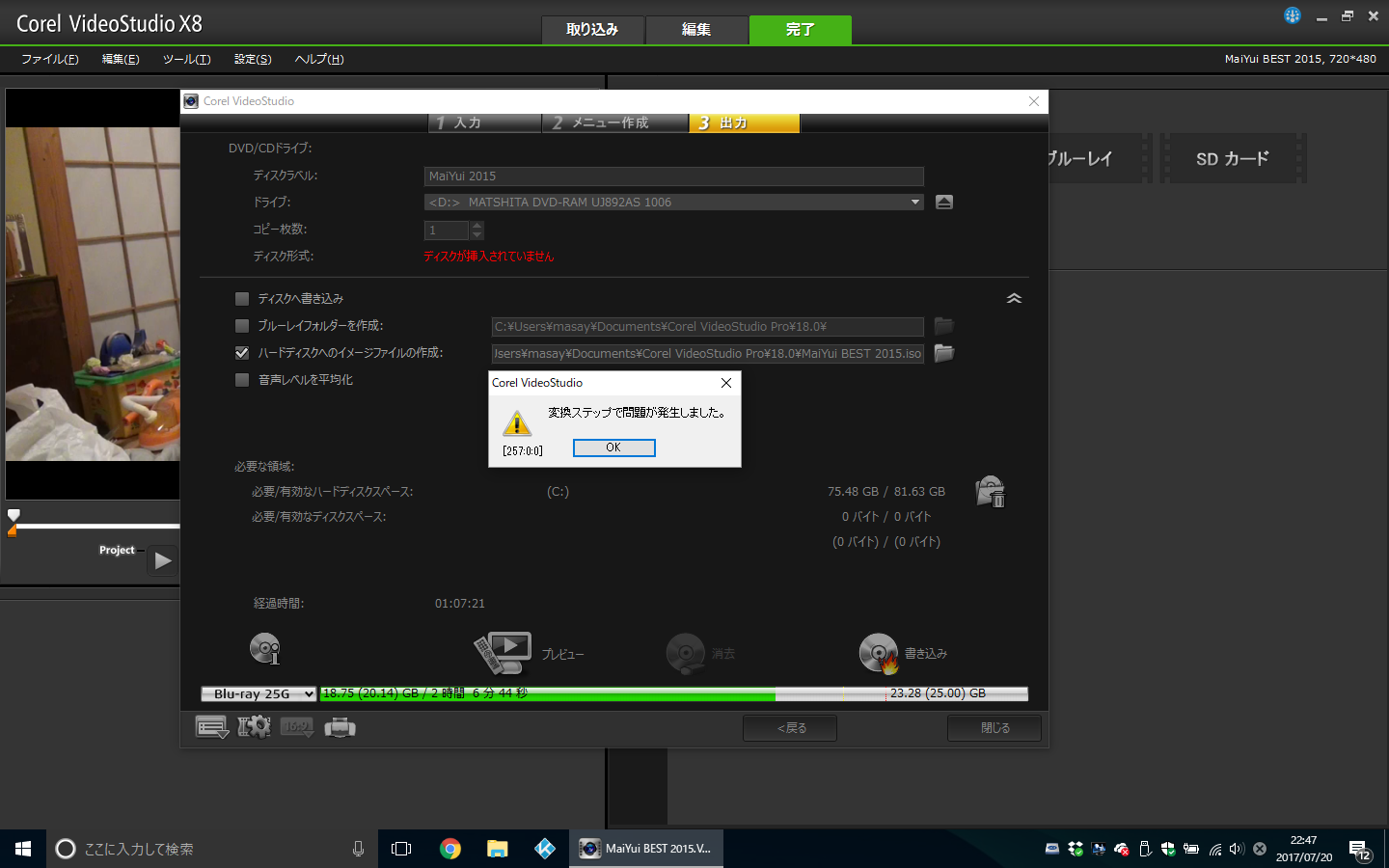The height and width of the screenshot is (868, 1389).
Task: Click the preview play button
Action: coord(163,560)
